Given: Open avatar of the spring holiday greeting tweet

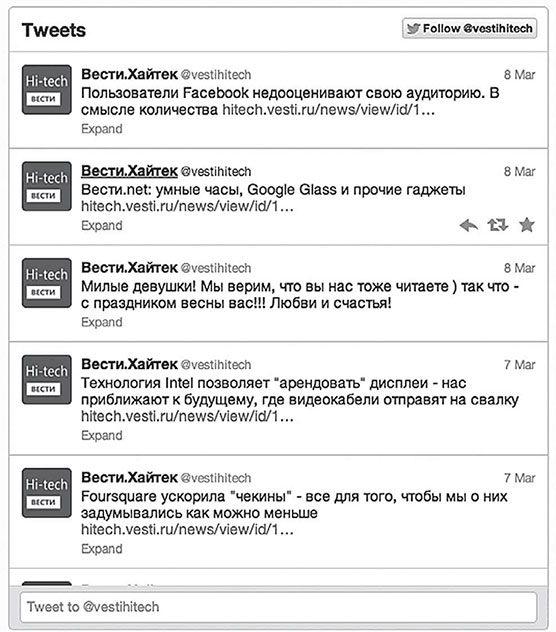Looking at the screenshot, I should 47,283.
